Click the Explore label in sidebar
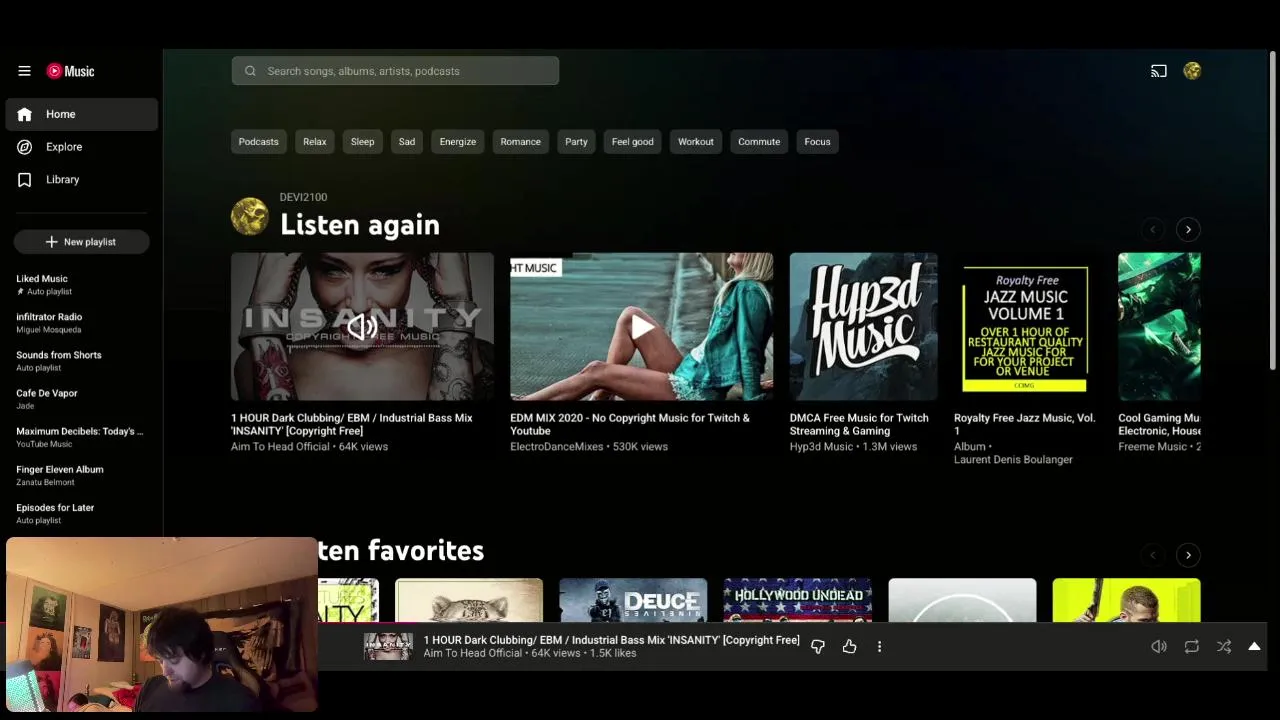The width and height of the screenshot is (1280, 720). [64, 147]
